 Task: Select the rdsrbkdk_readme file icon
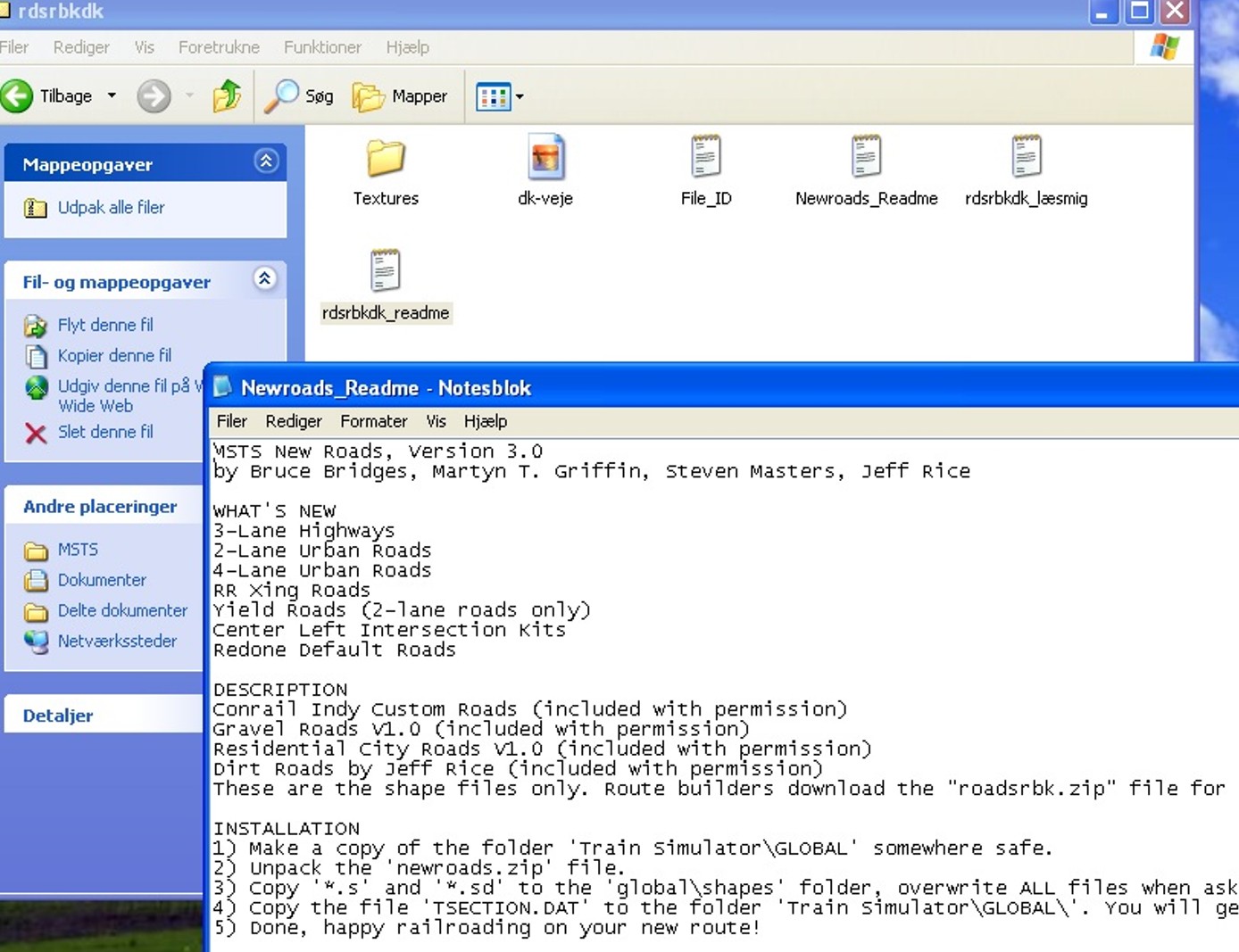click(x=386, y=270)
